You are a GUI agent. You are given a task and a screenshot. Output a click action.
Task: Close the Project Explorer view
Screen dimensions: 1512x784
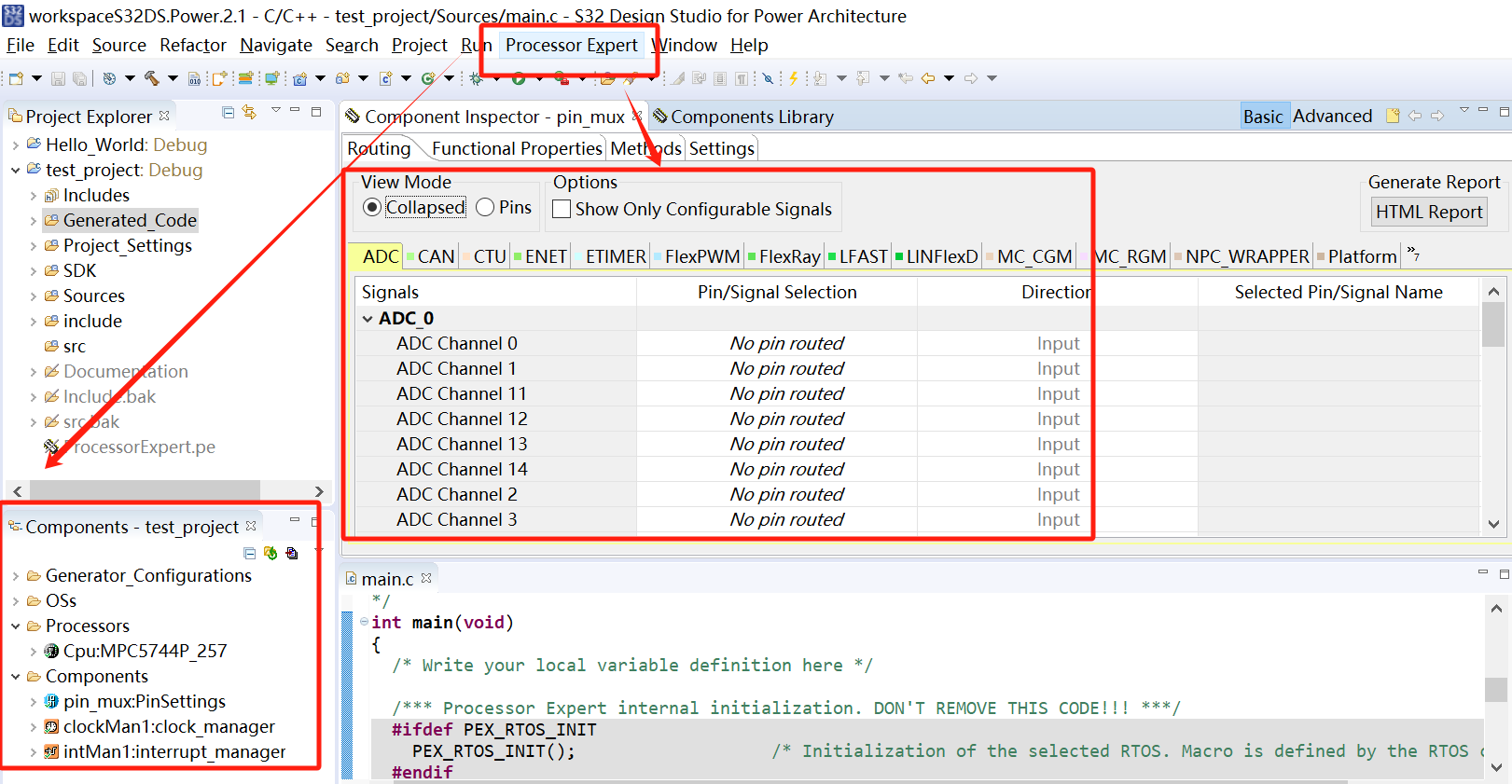click(x=164, y=116)
